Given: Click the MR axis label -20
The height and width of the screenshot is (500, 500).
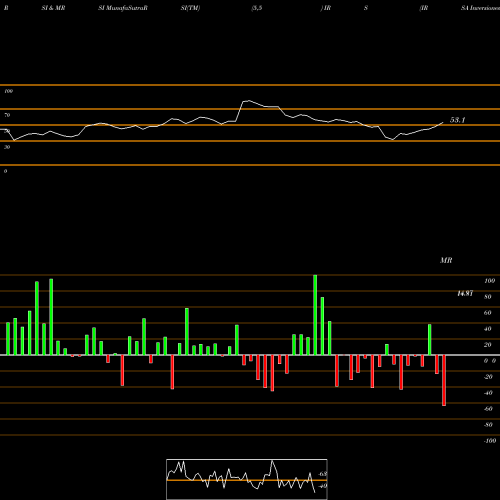Looking at the screenshot, I should pyautogui.click(x=488, y=377).
